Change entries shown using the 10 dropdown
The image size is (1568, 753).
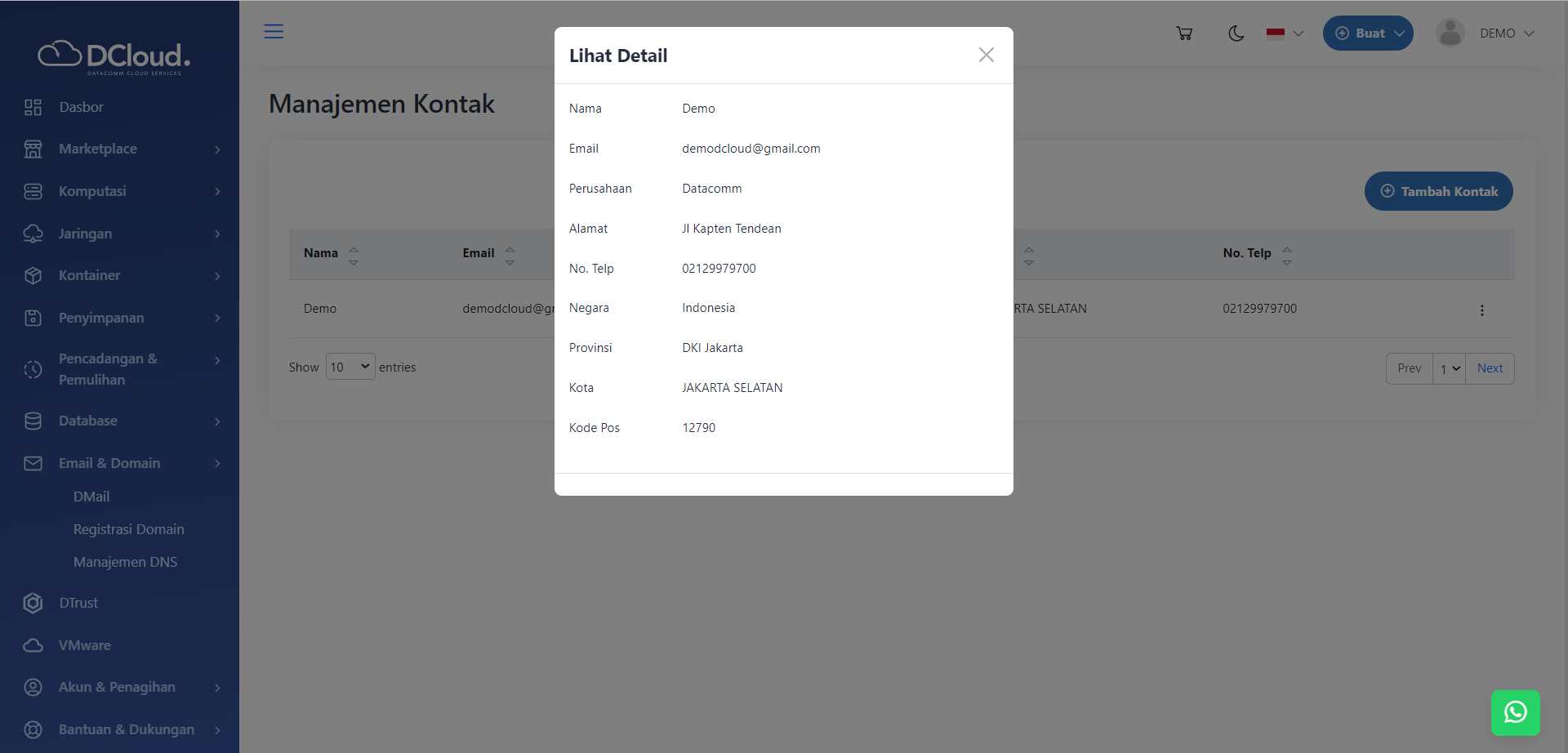pyautogui.click(x=350, y=367)
